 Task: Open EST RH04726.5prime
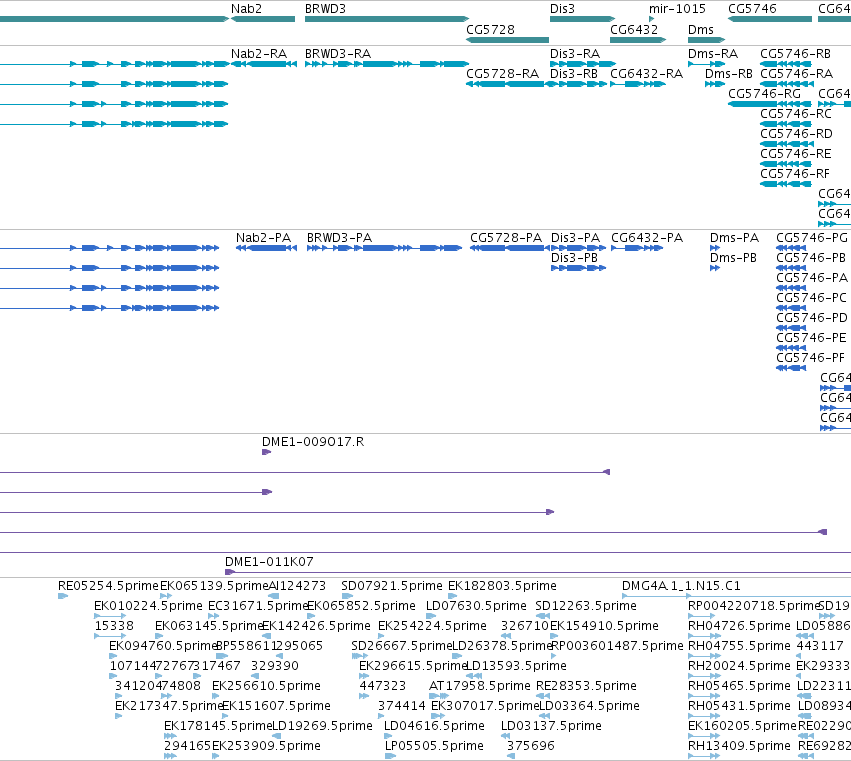(702, 636)
